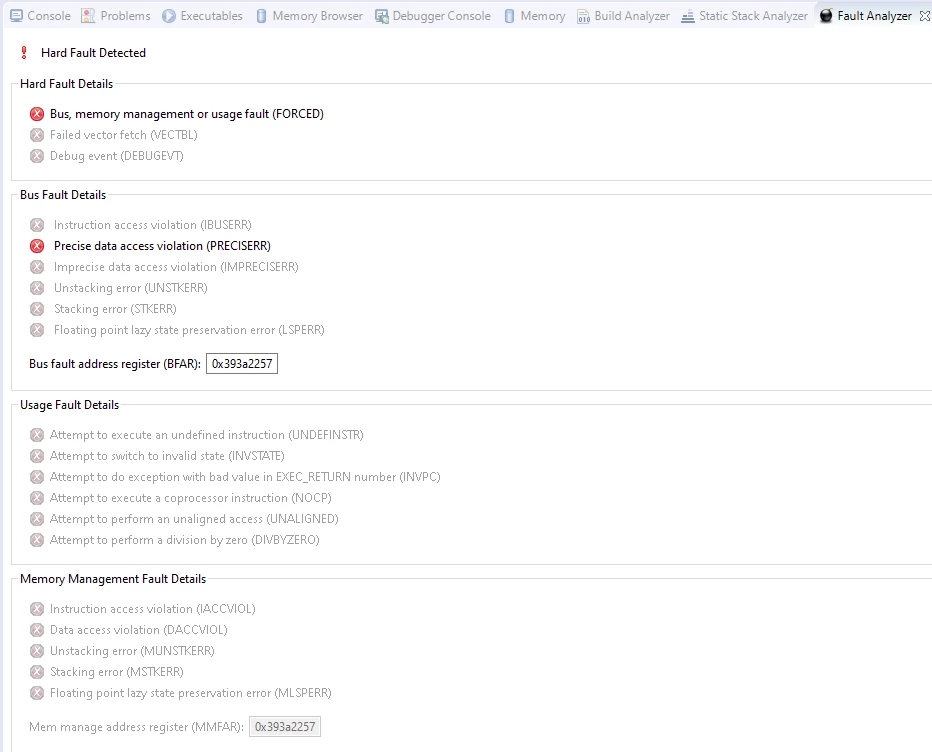Select 'Mem manage address register (MMFAR):' label
932x752 pixels.
click(x=136, y=726)
